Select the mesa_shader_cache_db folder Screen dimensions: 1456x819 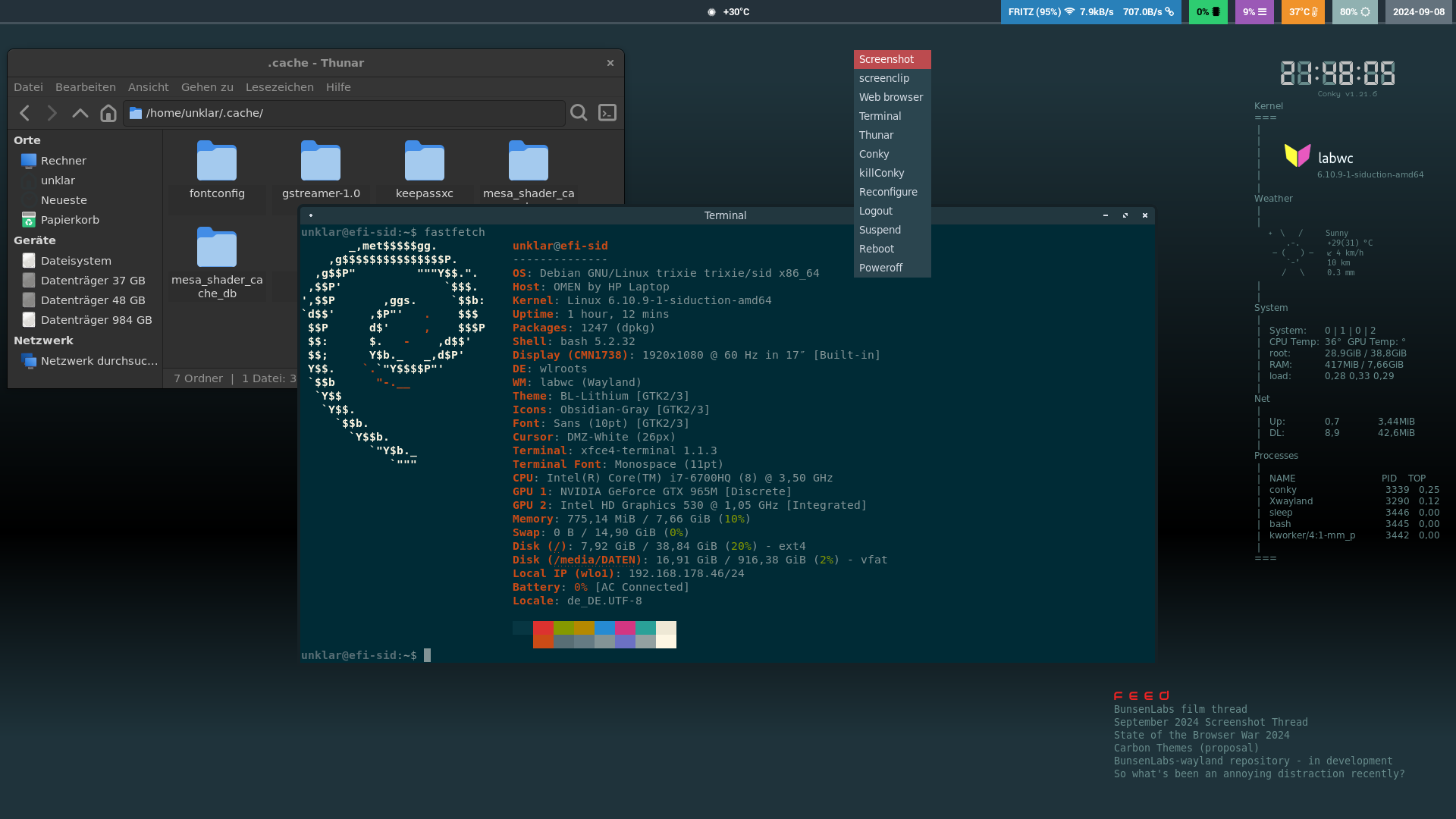coord(217,263)
